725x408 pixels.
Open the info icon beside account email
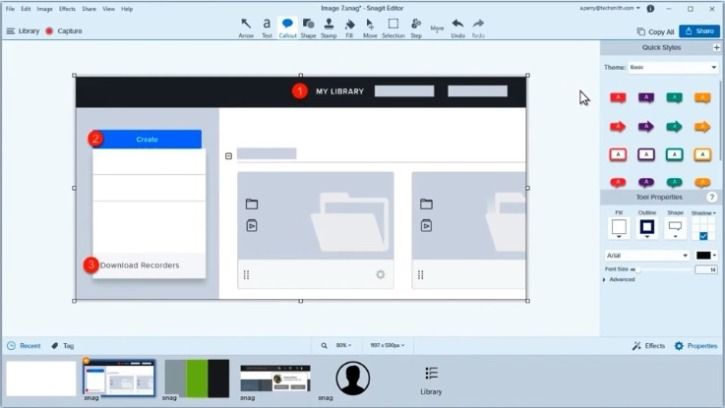pos(651,8)
